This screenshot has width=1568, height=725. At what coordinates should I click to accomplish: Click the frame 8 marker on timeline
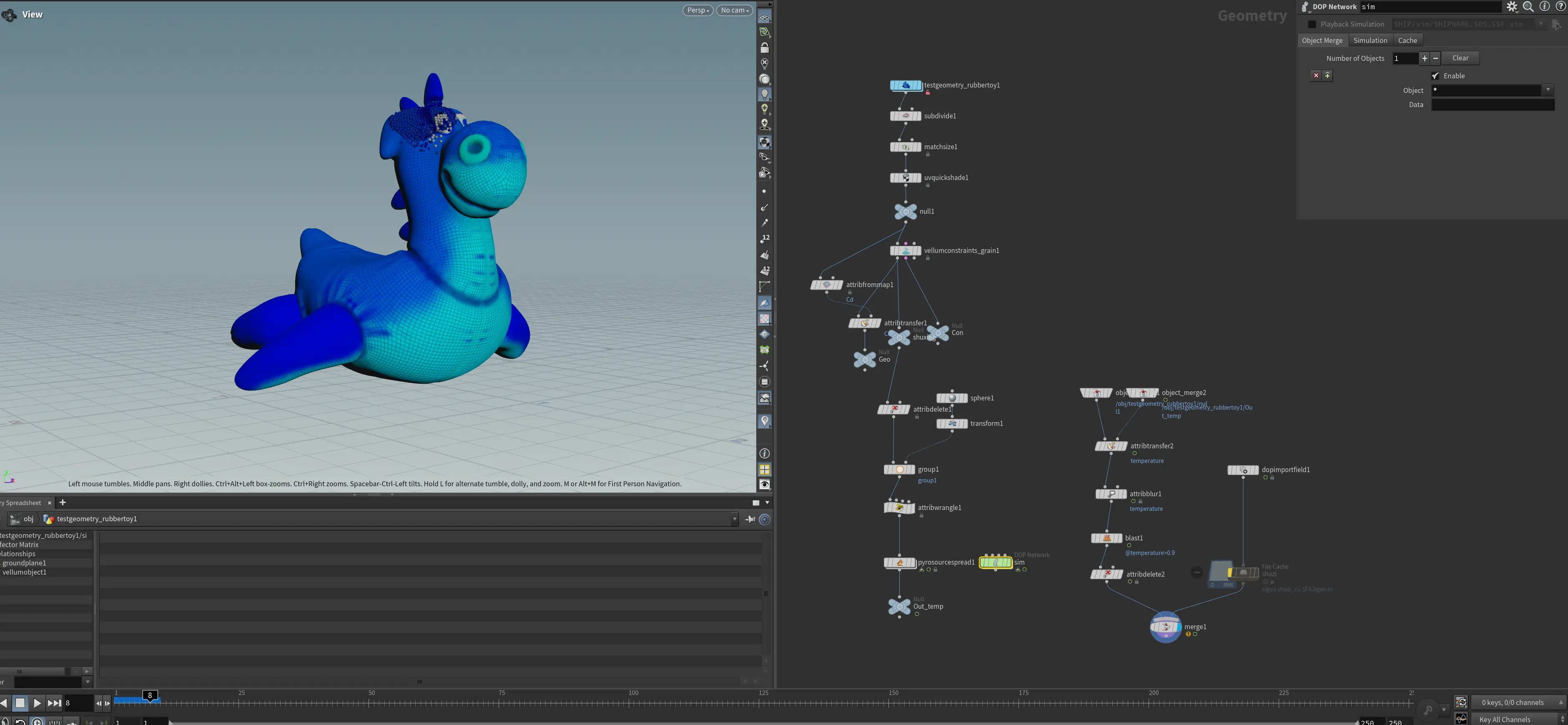(x=151, y=695)
